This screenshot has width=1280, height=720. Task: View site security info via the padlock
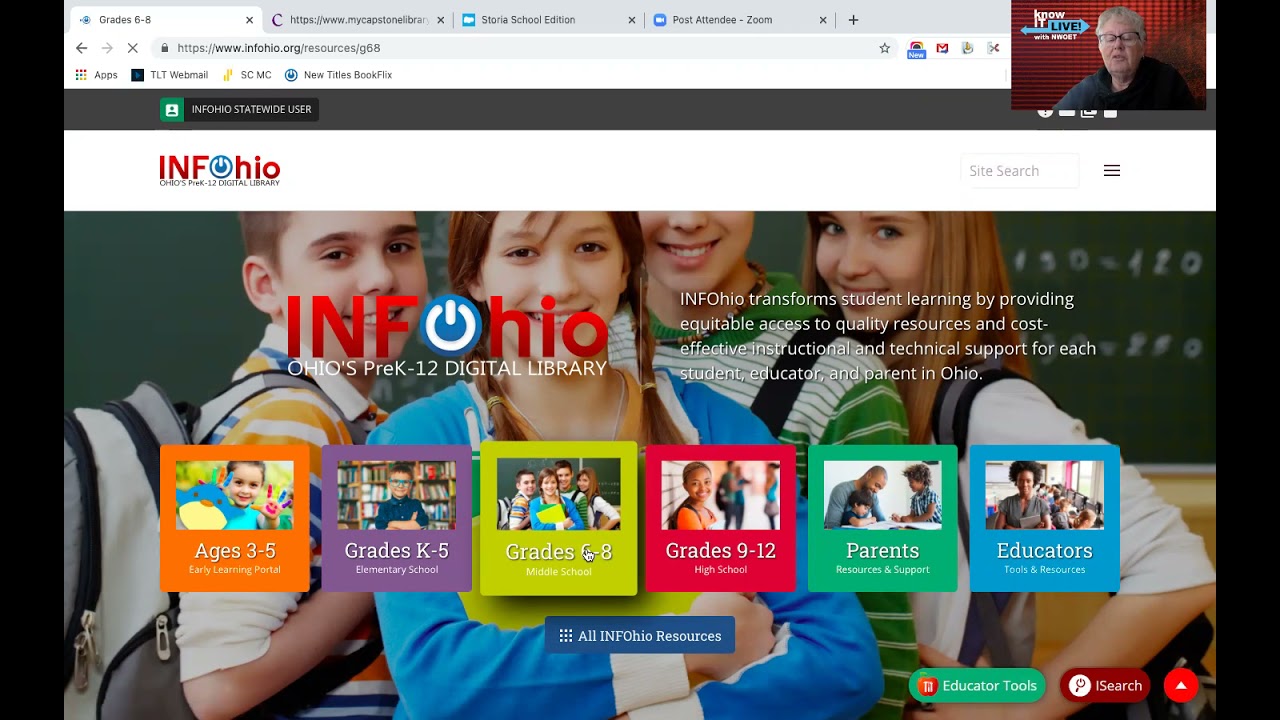[x=164, y=48]
